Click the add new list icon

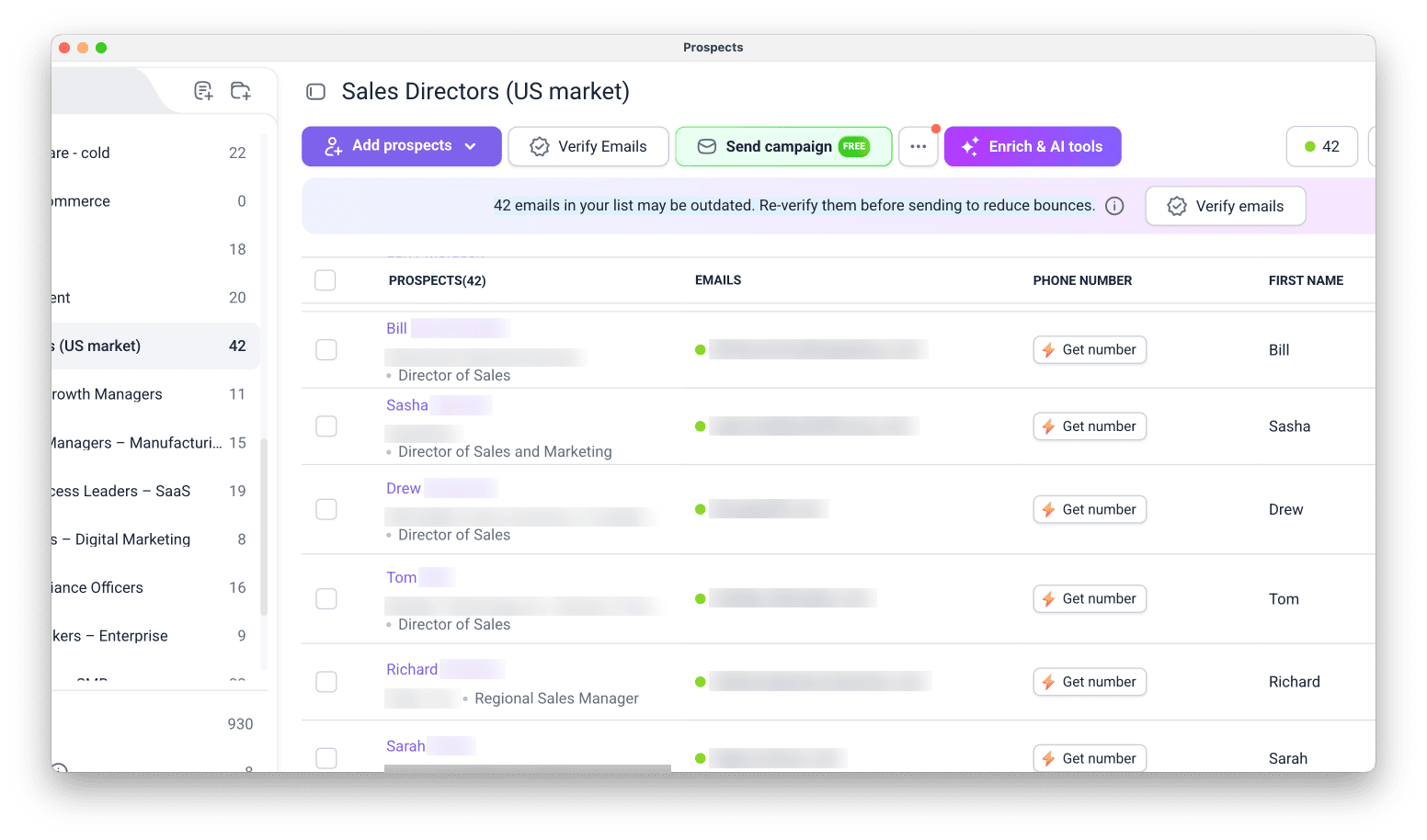click(203, 91)
